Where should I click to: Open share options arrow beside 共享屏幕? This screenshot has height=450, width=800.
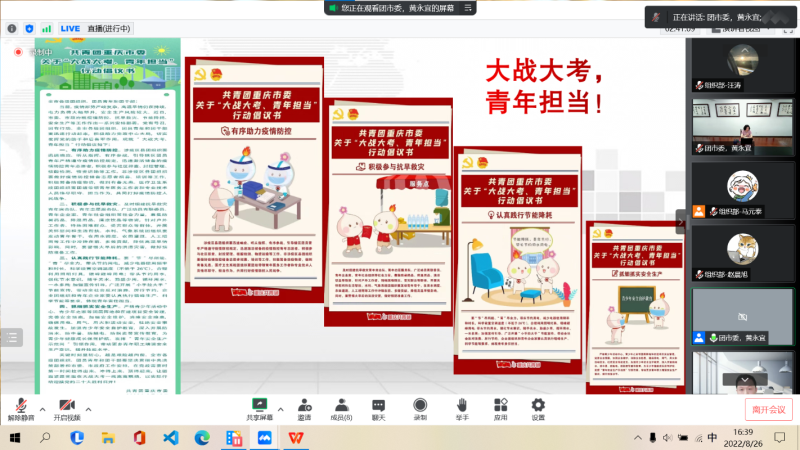pyautogui.click(x=281, y=409)
